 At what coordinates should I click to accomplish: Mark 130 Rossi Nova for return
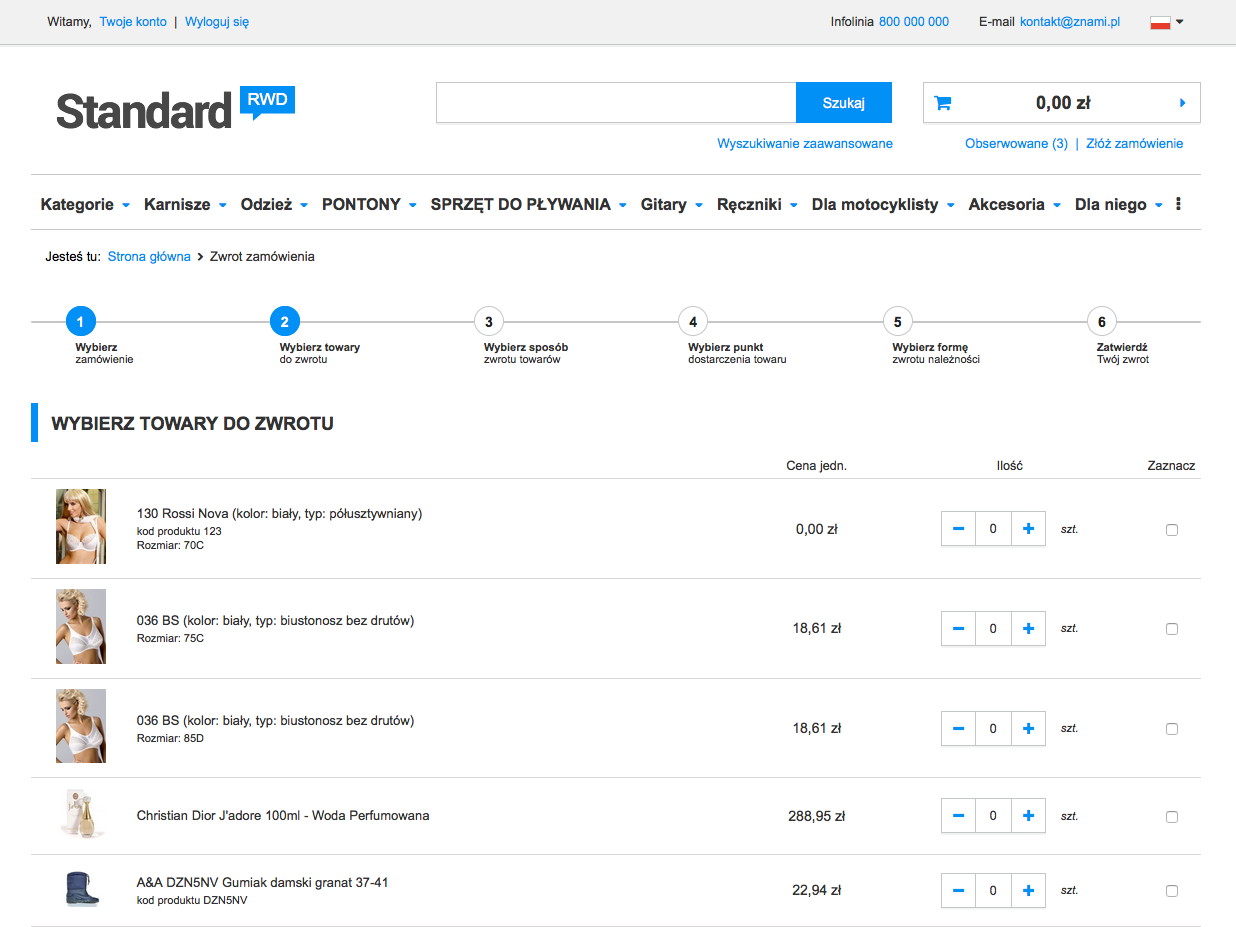pyautogui.click(x=1172, y=530)
